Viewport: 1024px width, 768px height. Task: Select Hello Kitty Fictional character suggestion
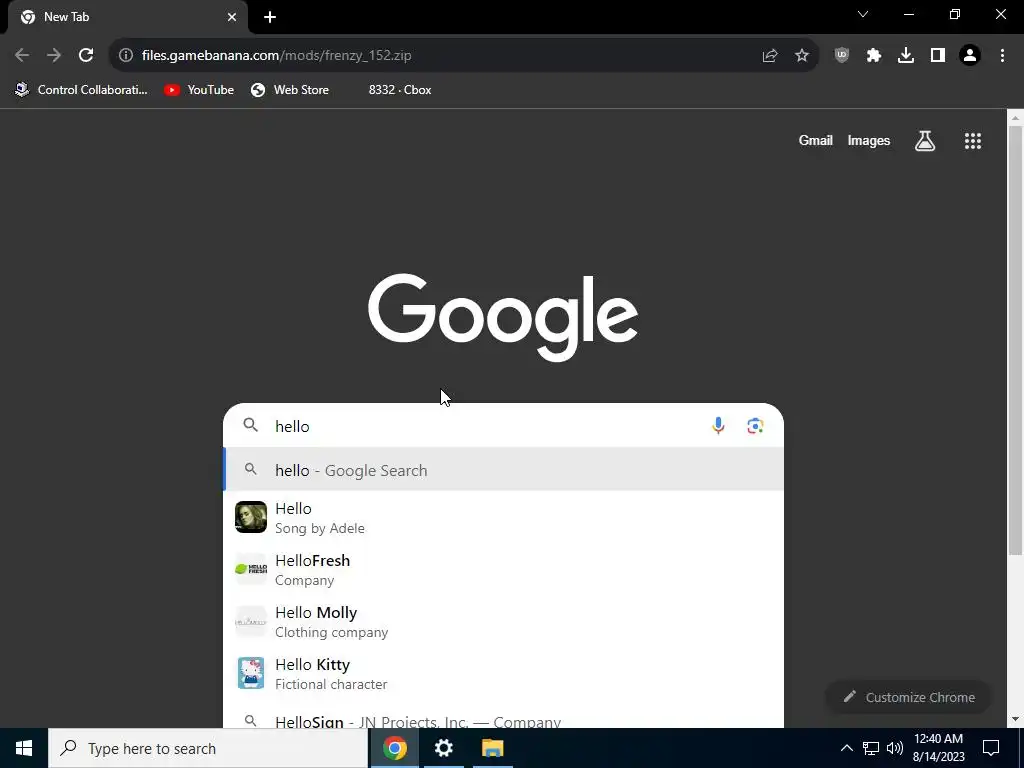click(x=504, y=674)
